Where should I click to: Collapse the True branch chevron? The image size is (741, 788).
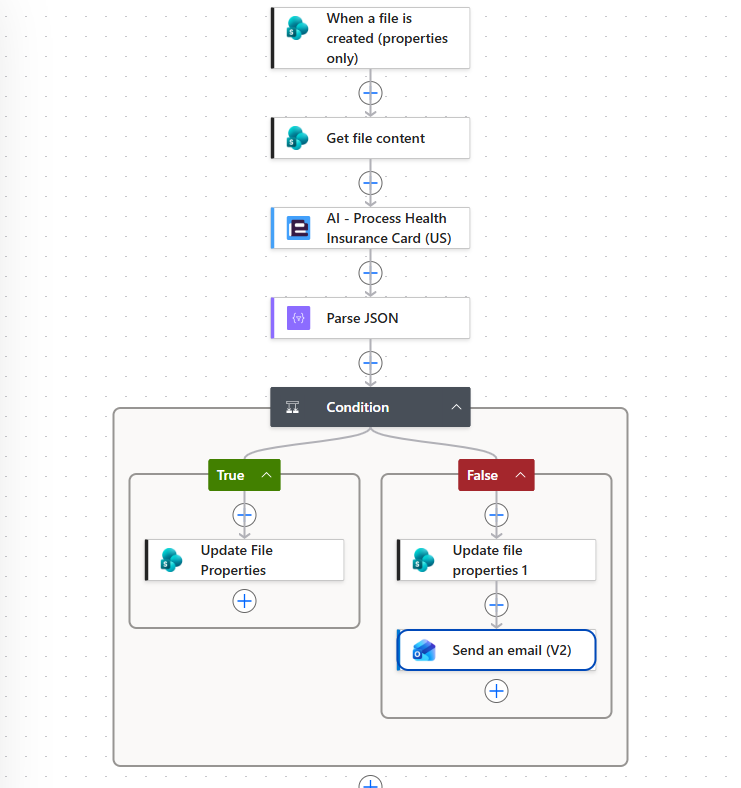266,475
